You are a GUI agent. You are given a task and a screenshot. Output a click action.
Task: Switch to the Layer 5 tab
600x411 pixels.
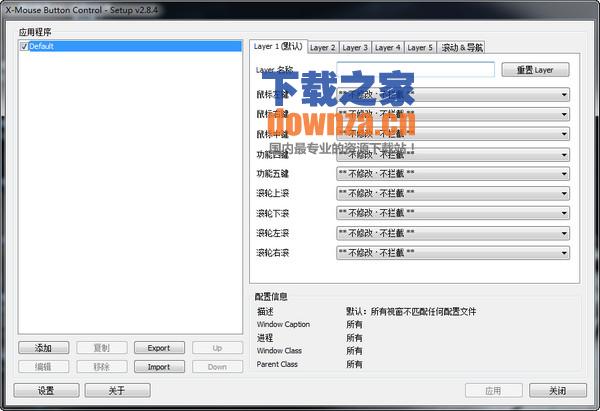(x=420, y=47)
